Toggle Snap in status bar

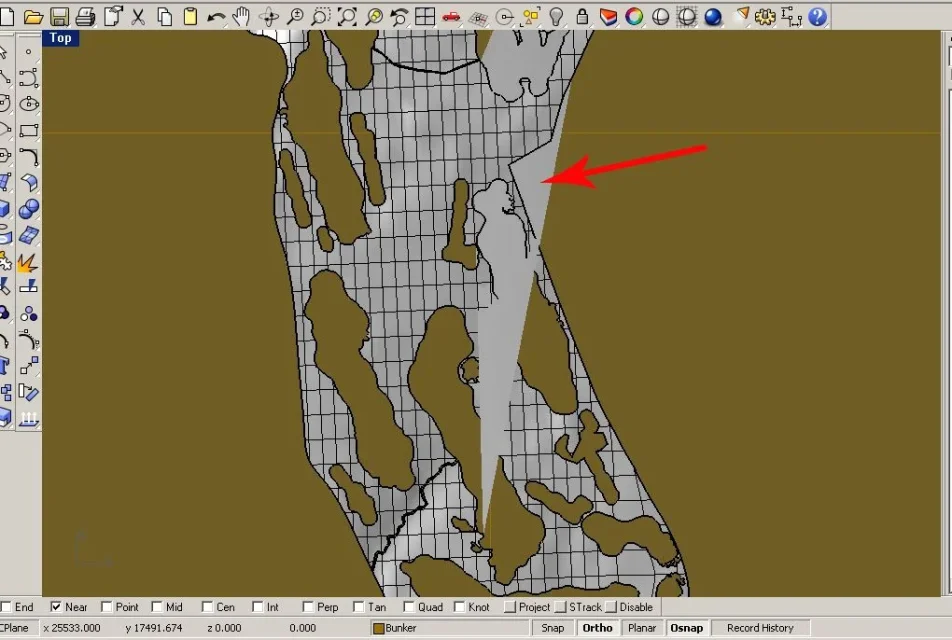(552, 628)
